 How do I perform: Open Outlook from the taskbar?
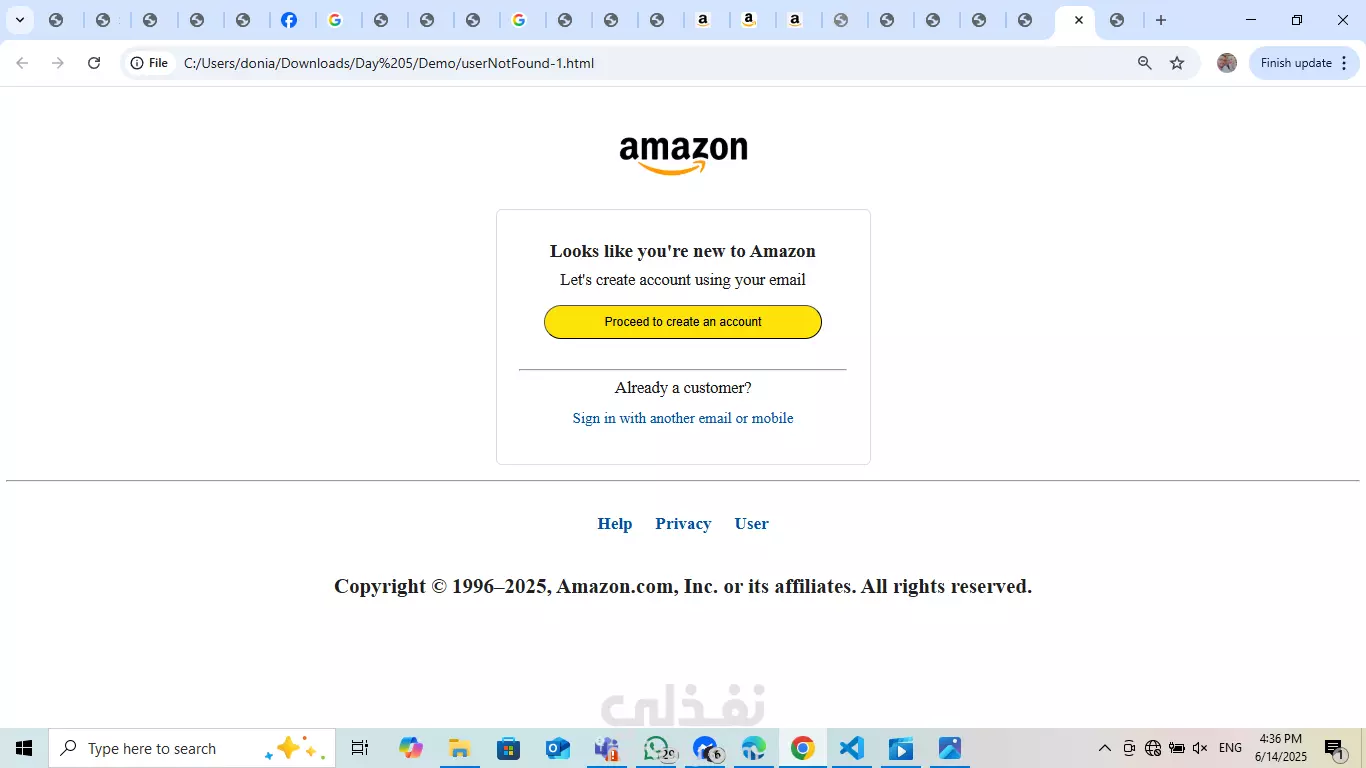click(x=557, y=748)
